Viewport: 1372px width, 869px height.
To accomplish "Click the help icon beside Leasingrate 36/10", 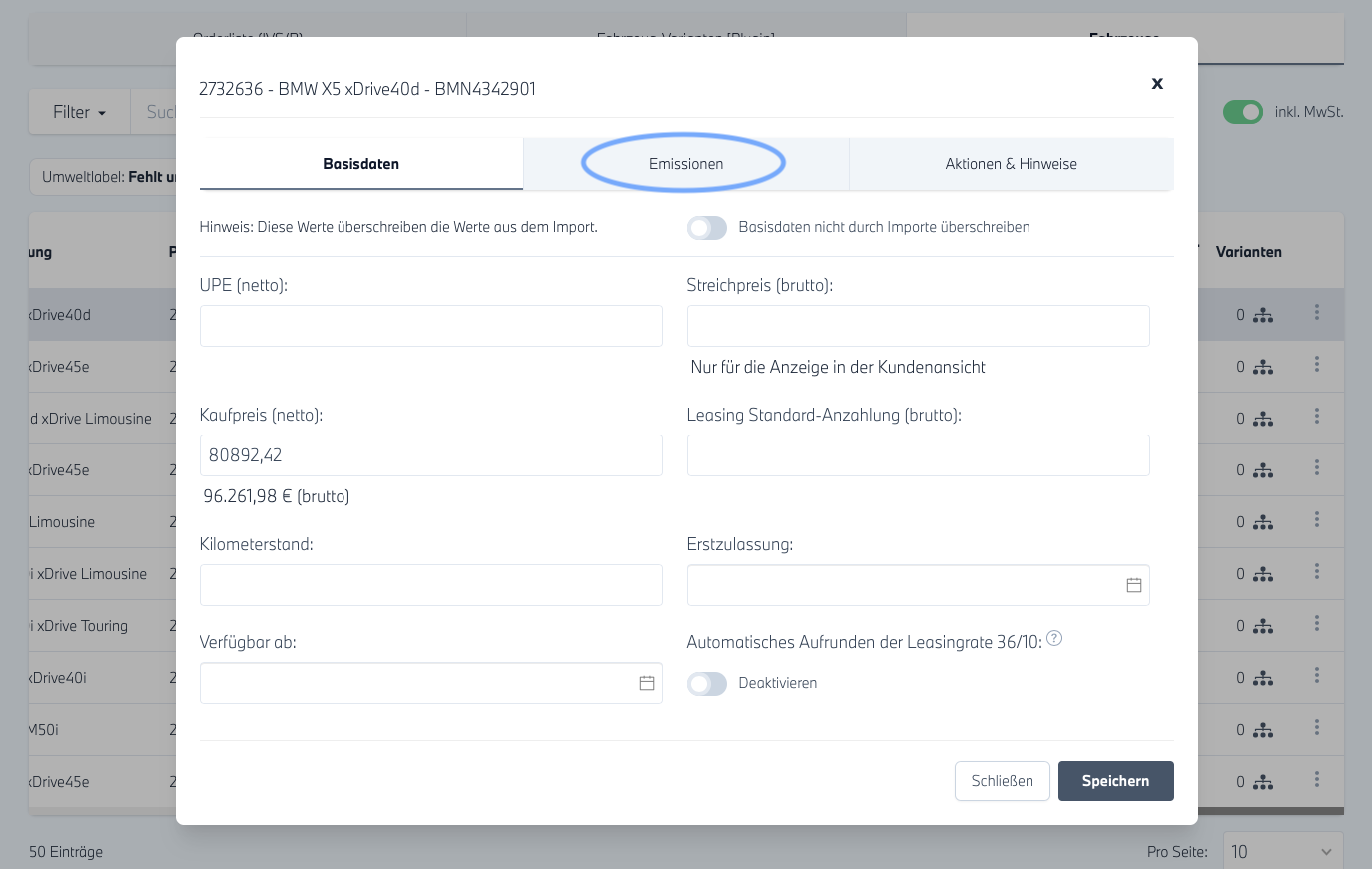I will coord(1054,639).
